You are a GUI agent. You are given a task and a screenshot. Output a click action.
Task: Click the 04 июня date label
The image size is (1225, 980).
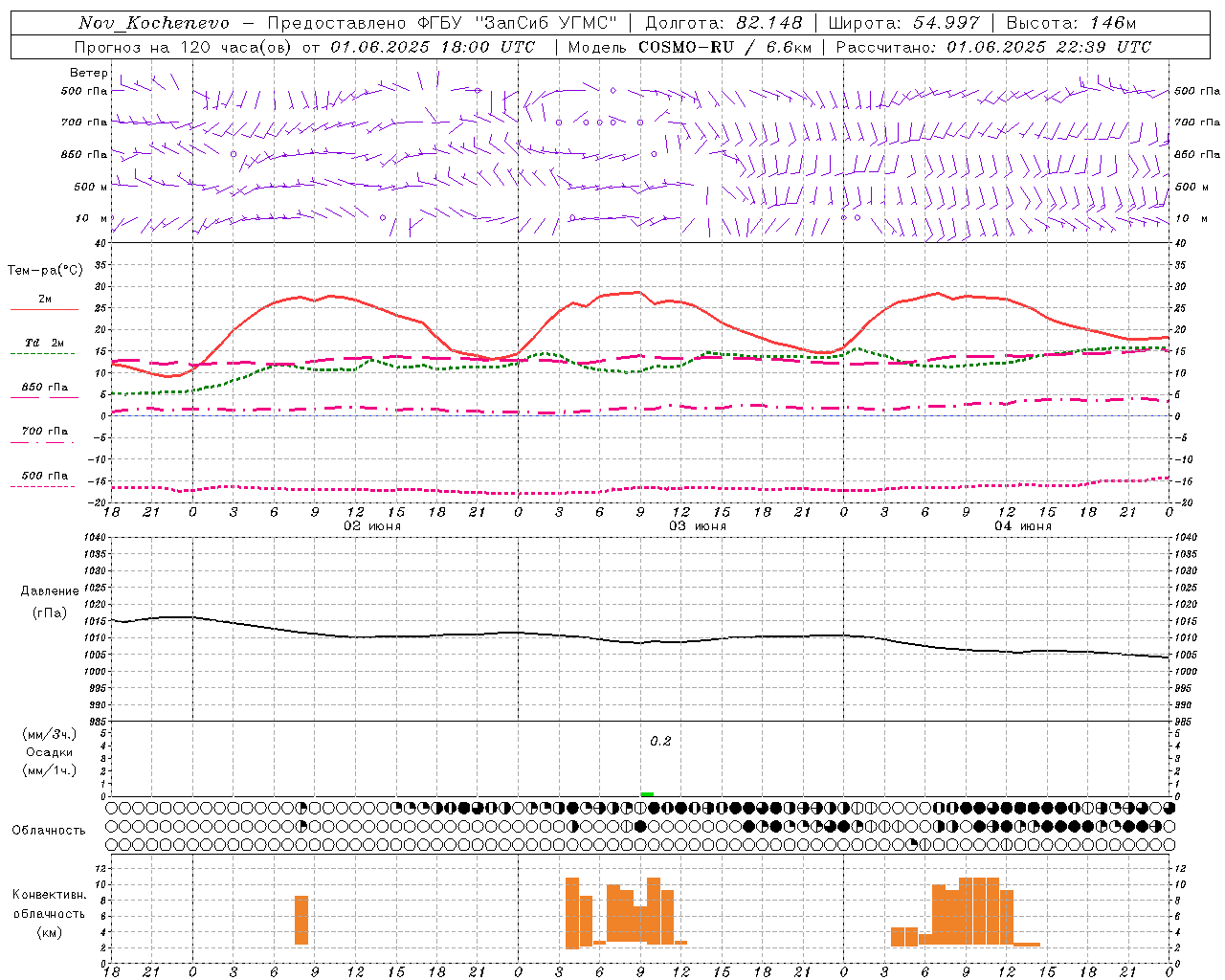click(1022, 526)
